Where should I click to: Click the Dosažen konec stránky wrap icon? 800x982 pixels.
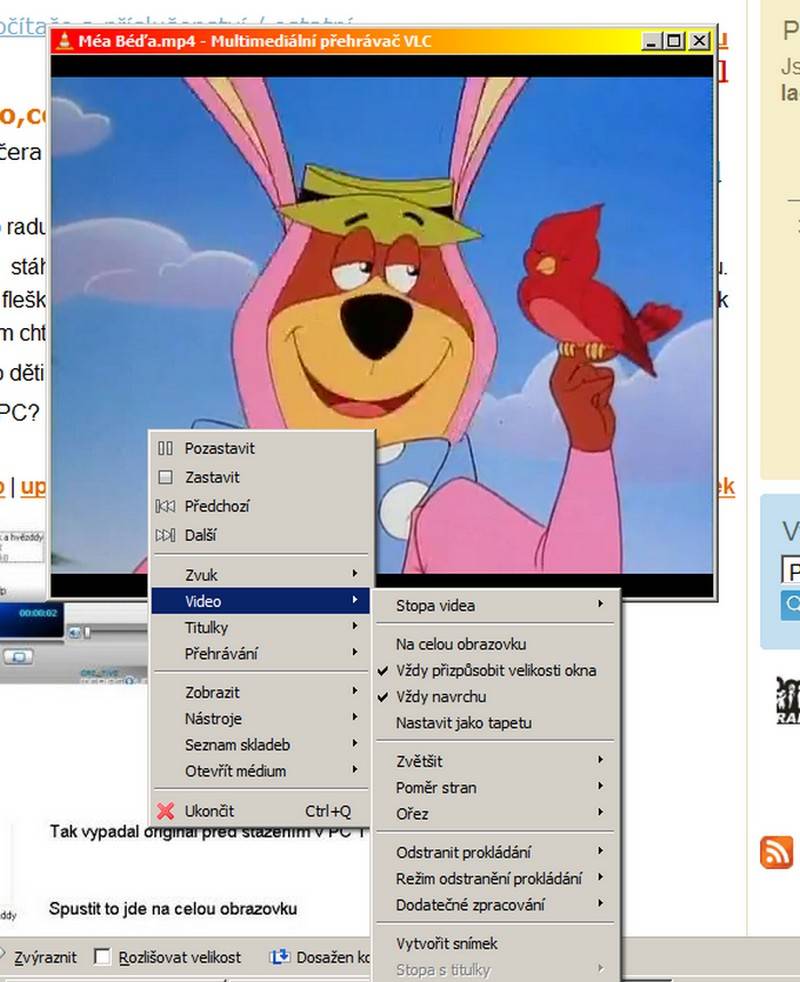[x=279, y=957]
